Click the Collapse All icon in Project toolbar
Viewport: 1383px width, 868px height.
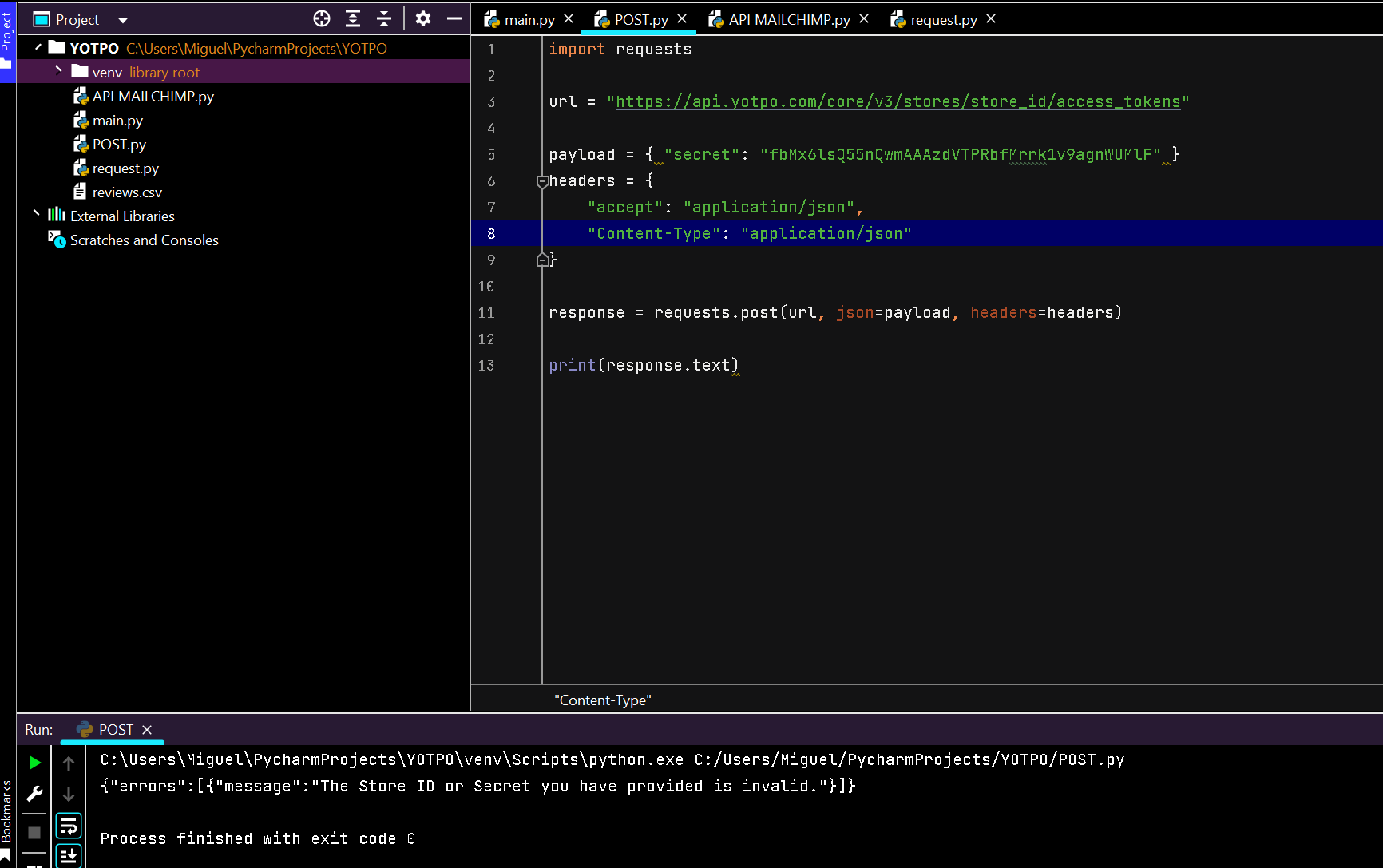point(384,19)
